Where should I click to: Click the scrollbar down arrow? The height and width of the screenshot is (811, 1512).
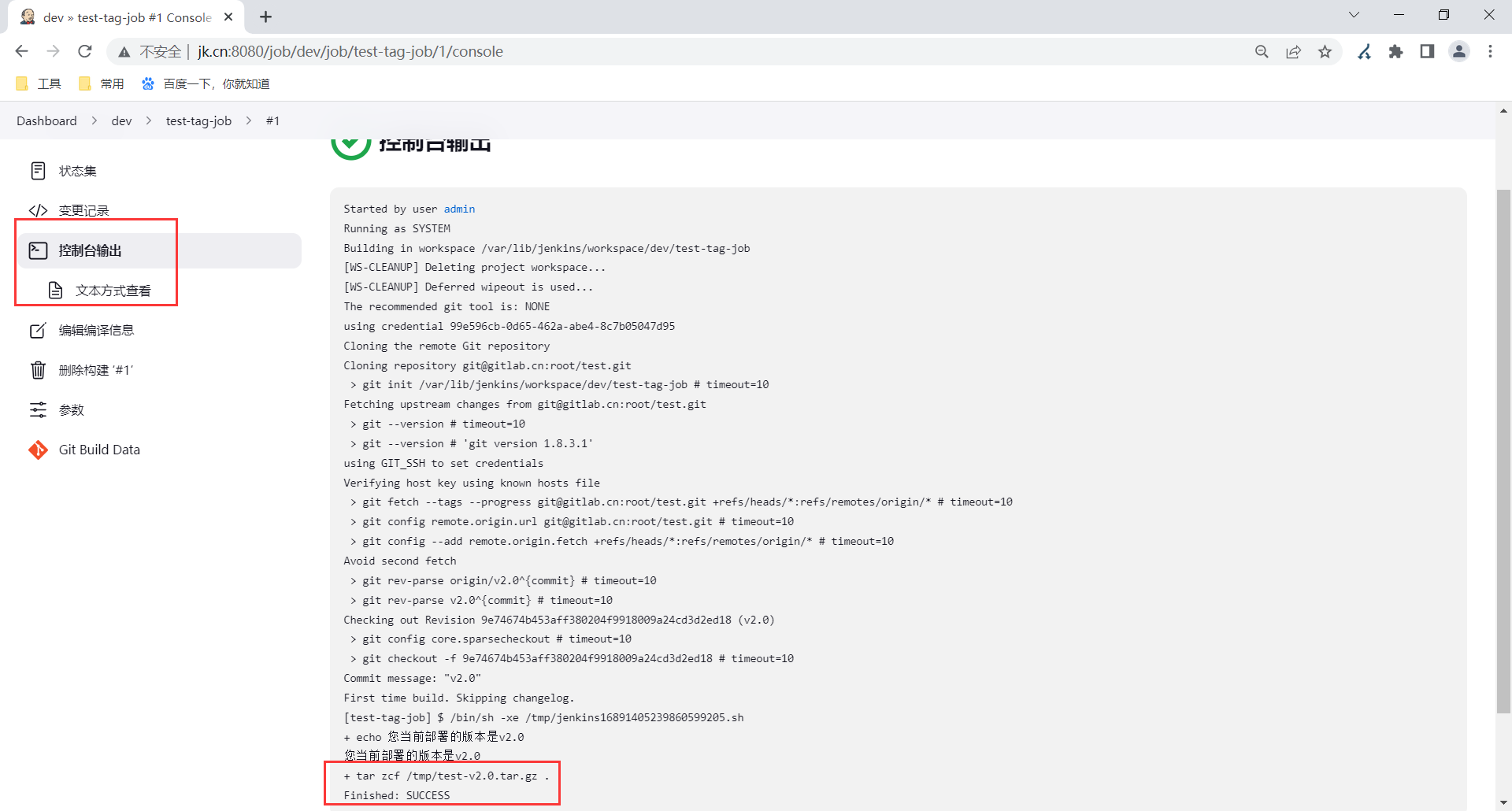(x=1503, y=802)
